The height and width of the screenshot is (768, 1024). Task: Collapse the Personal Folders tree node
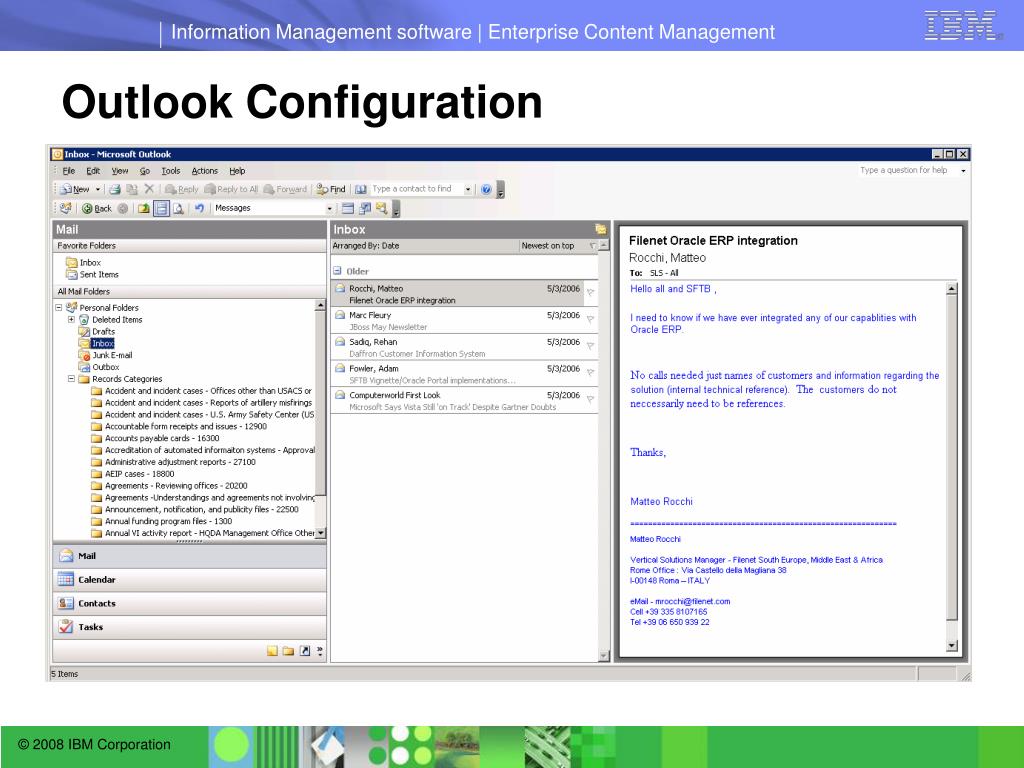tap(58, 308)
